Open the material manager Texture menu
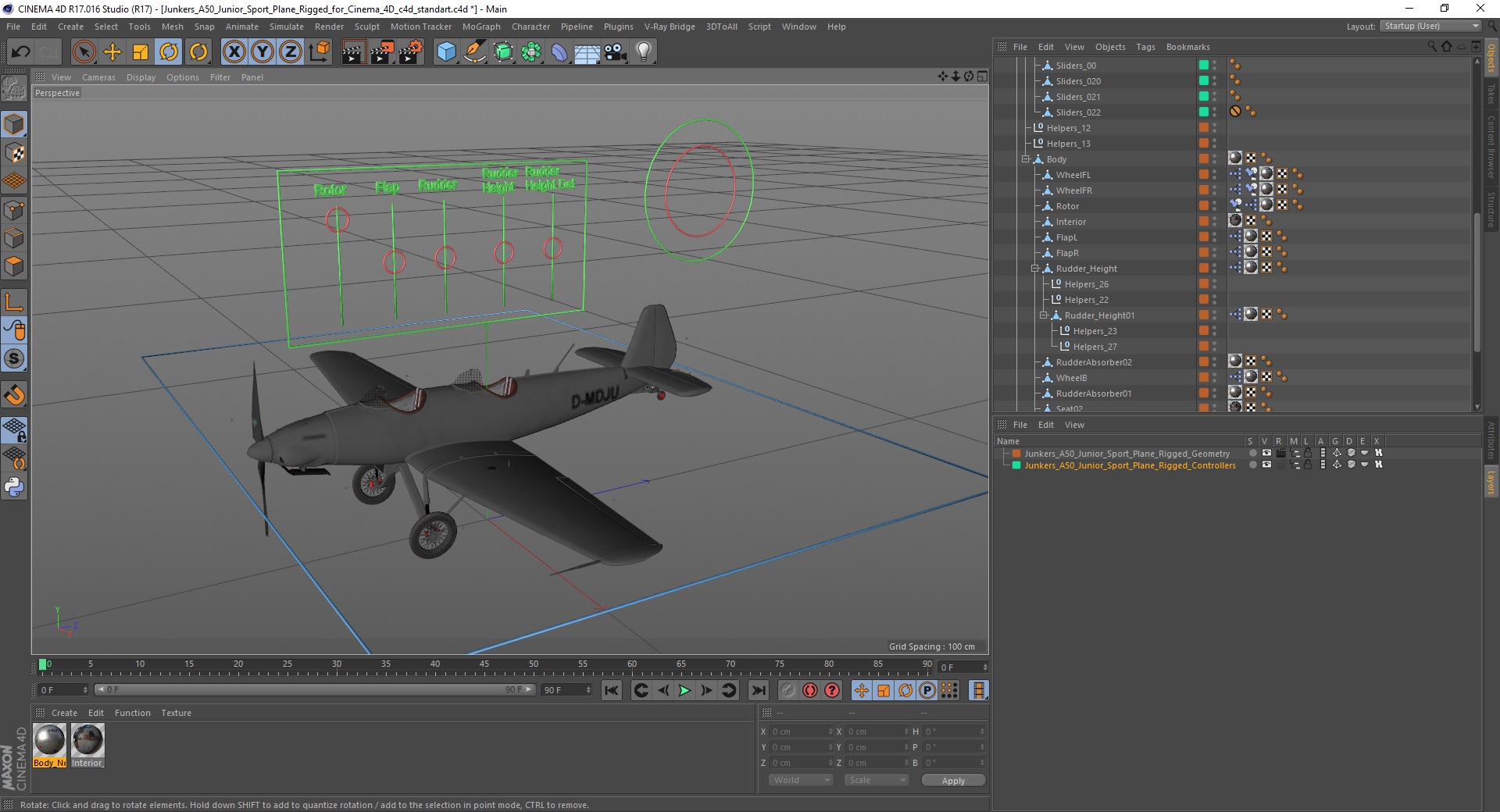The image size is (1500, 812). coord(176,713)
